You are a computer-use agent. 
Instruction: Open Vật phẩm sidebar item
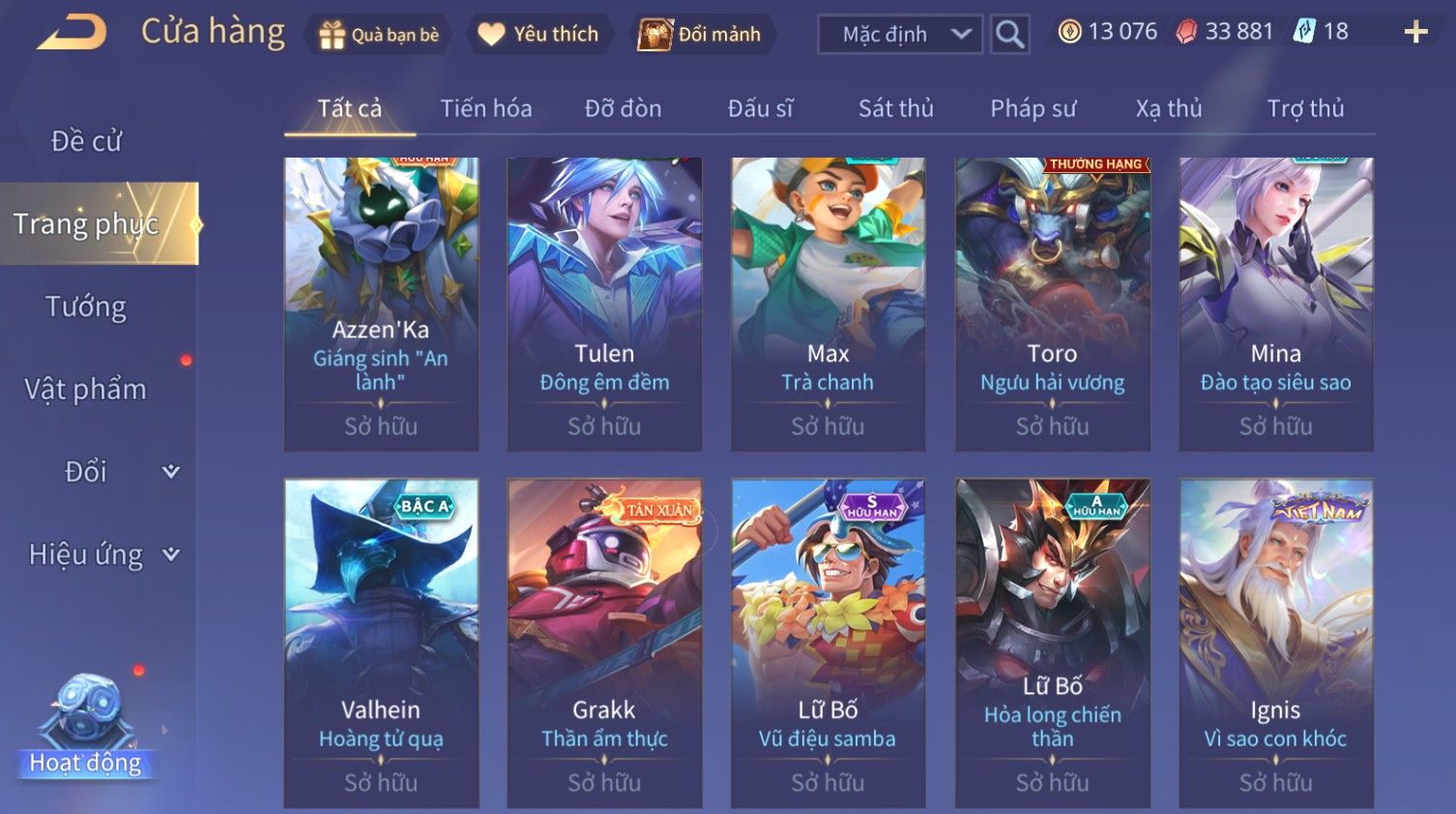coord(86,390)
